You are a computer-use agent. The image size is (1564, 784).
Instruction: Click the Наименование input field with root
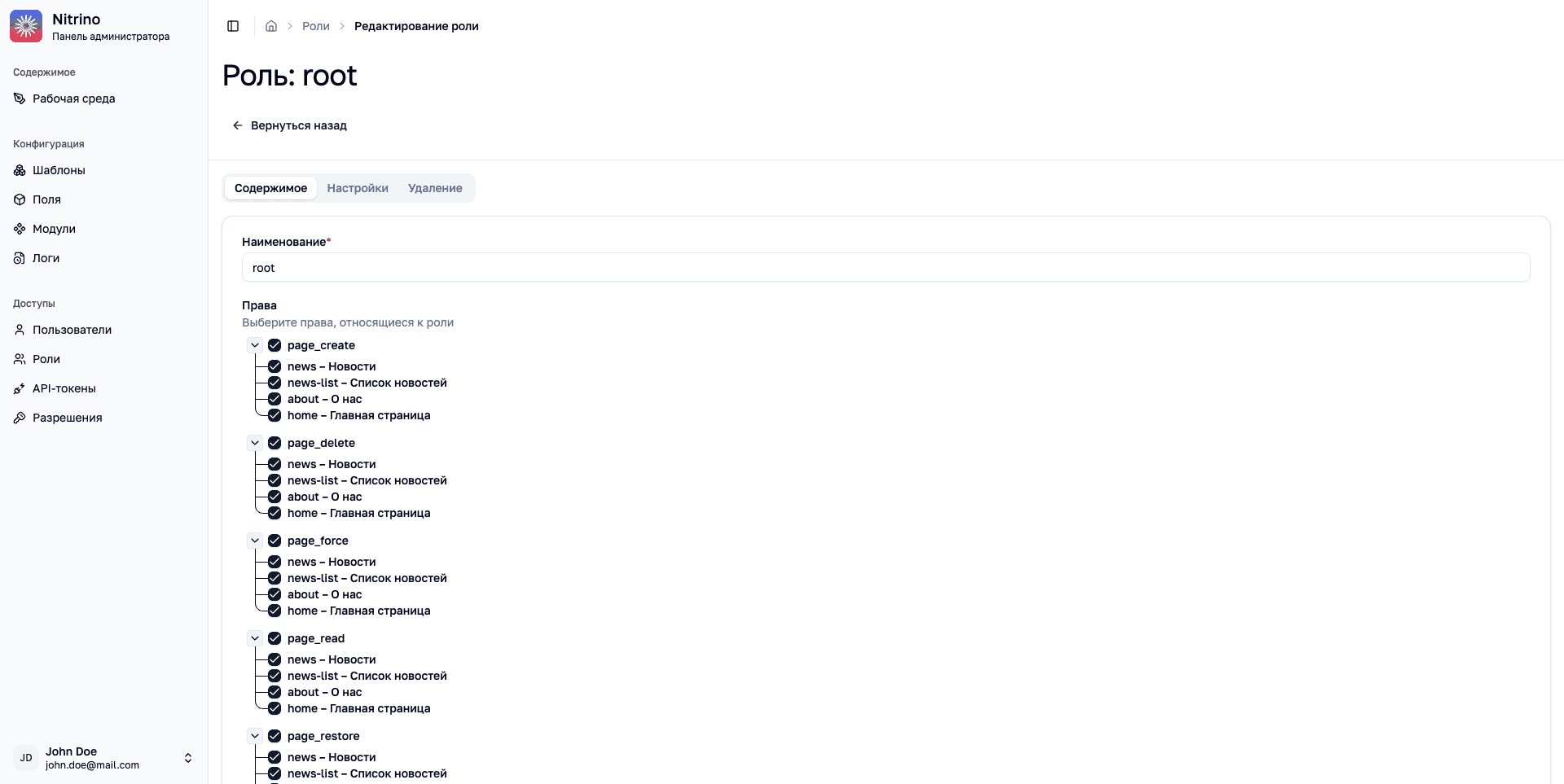(886, 267)
